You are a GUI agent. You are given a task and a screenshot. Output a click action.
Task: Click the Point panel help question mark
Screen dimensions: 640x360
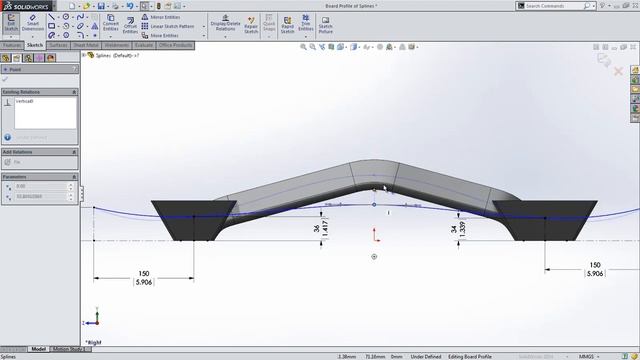click(75, 69)
